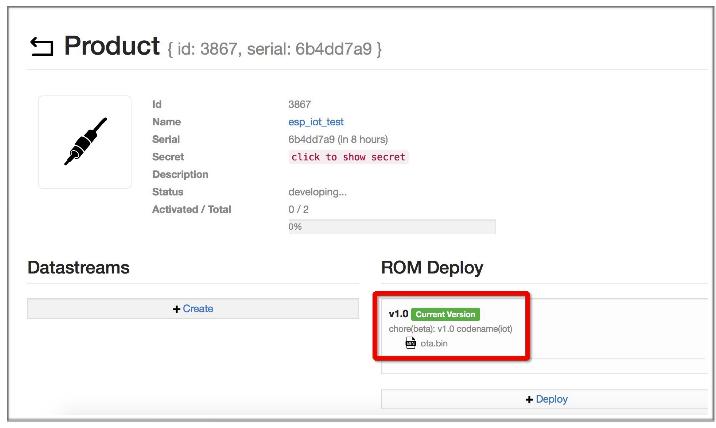
Task: Reveal secret via 'click to show secret'
Action: click(x=349, y=157)
